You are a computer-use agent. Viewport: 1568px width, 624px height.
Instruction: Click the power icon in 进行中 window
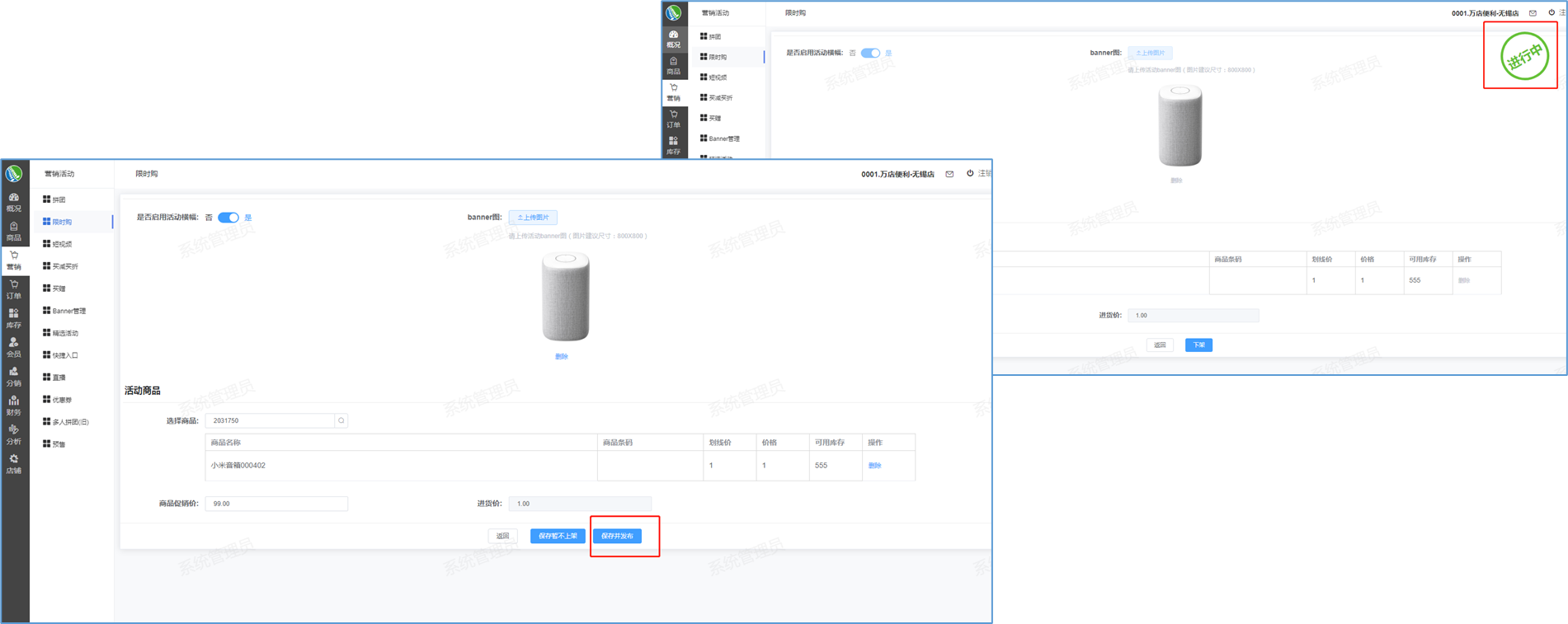click(1552, 13)
